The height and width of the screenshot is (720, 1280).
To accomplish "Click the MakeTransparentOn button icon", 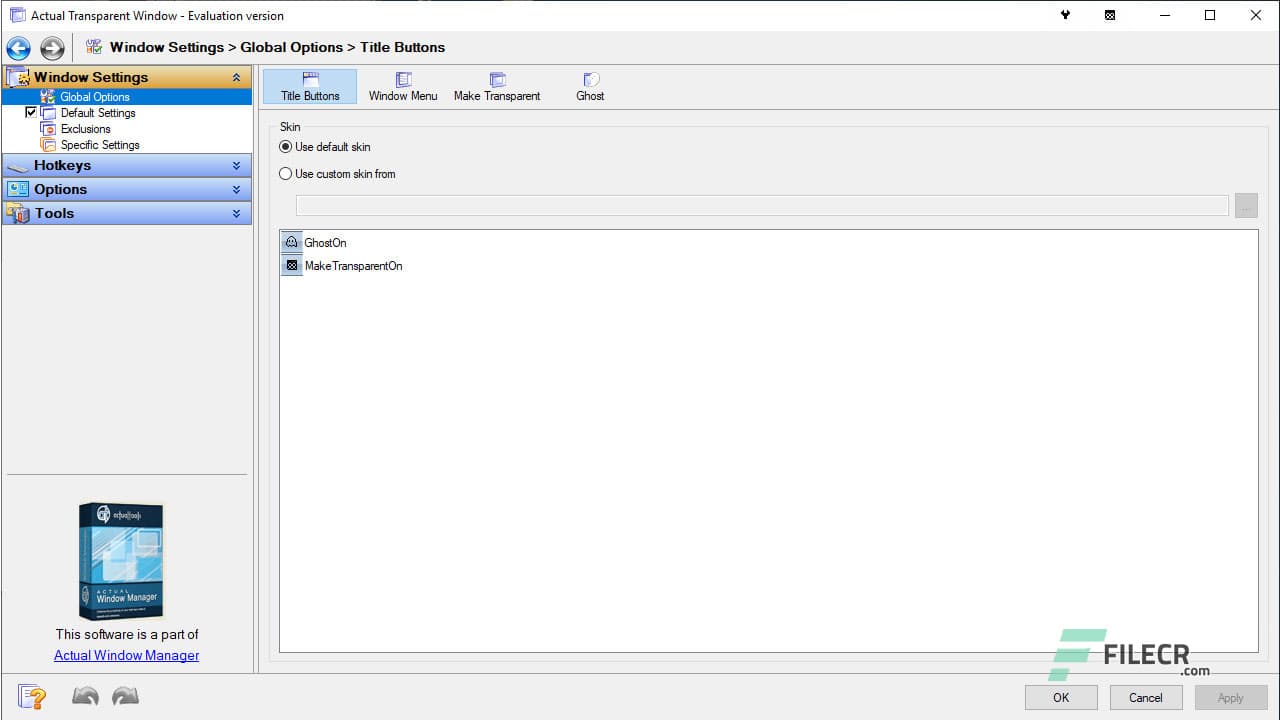I will point(291,265).
